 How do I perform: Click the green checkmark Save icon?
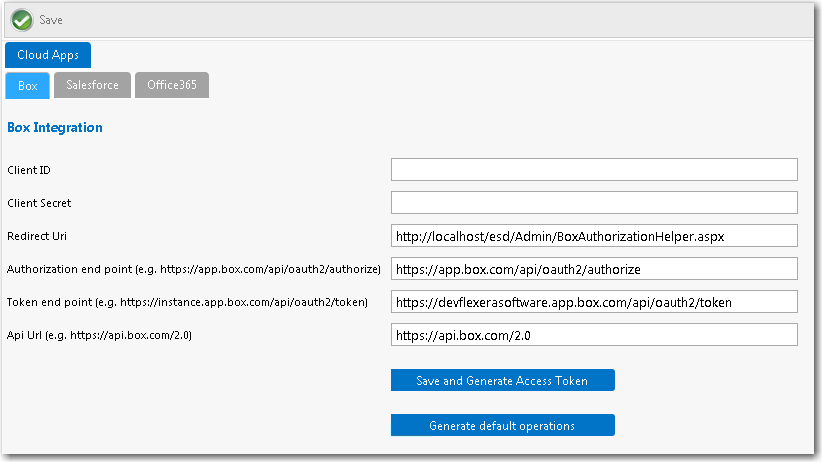click(x=22, y=20)
